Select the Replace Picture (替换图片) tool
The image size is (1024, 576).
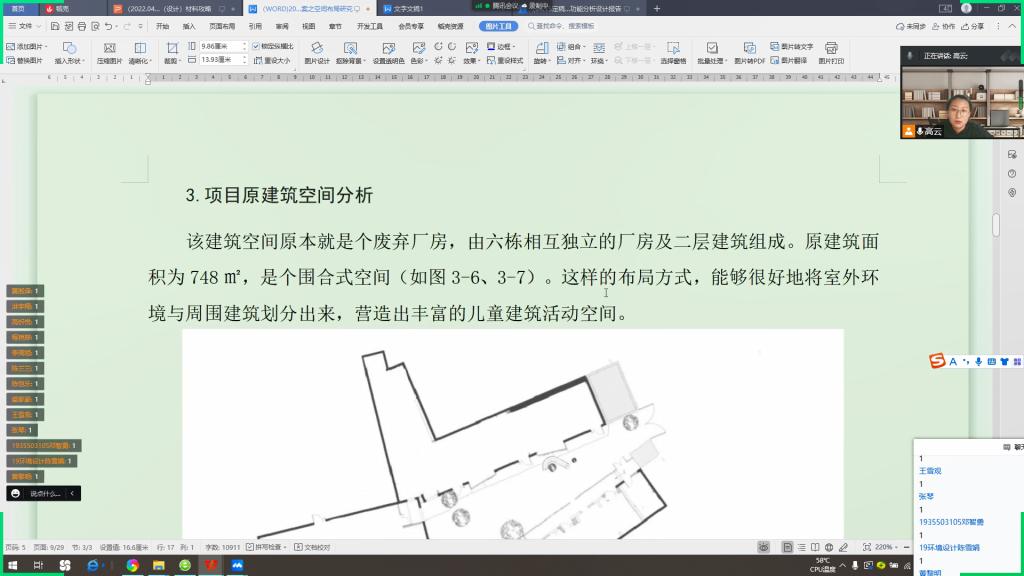coord(25,60)
